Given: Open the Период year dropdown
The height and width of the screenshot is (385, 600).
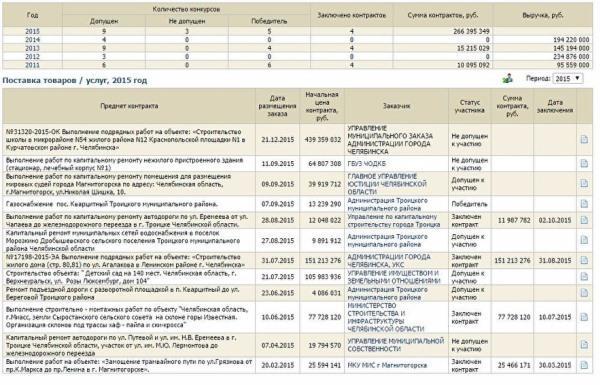Looking at the screenshot, I should pyautogui.click(x=568, y=79).
